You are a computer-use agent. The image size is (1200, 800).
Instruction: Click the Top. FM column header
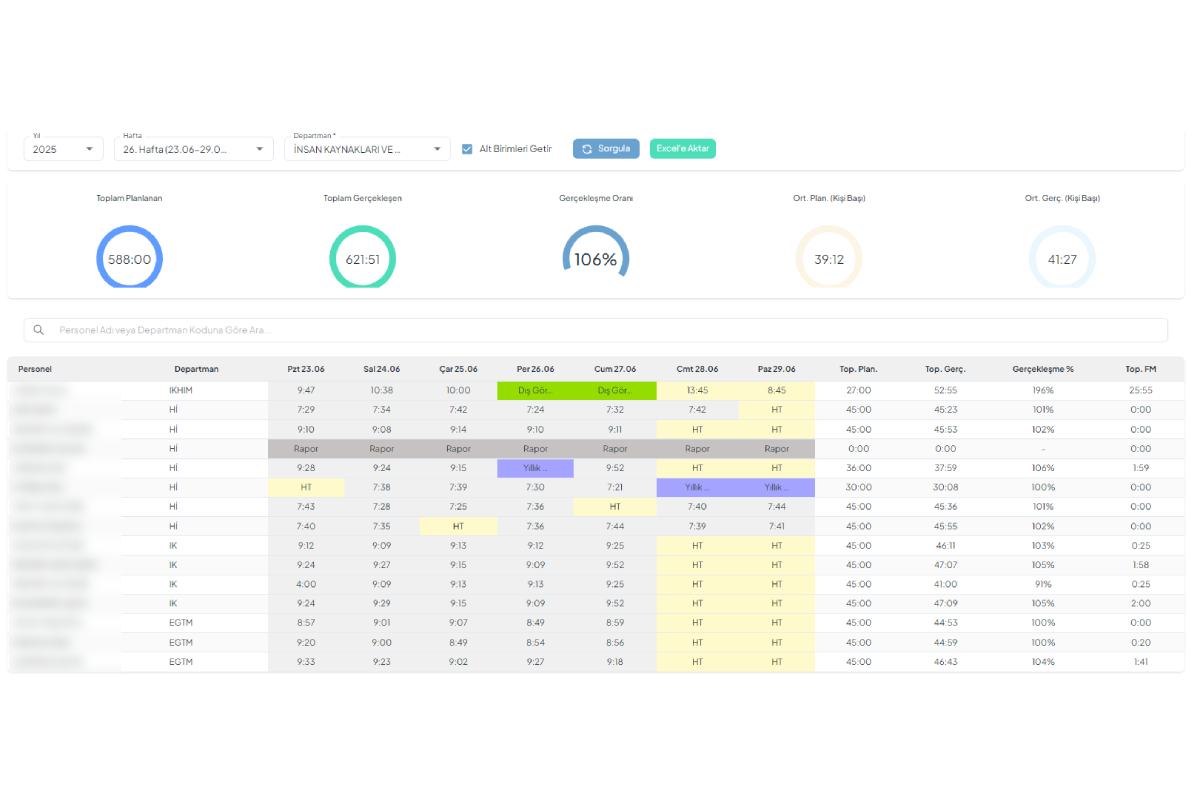tap(1141, 369)
